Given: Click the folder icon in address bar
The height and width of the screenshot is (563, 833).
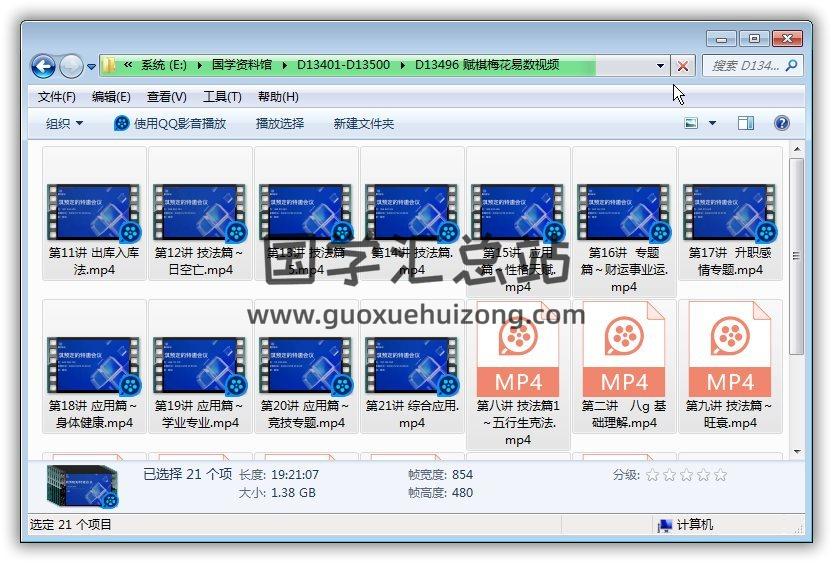Looking at the screenshot, I should point(108,65).
